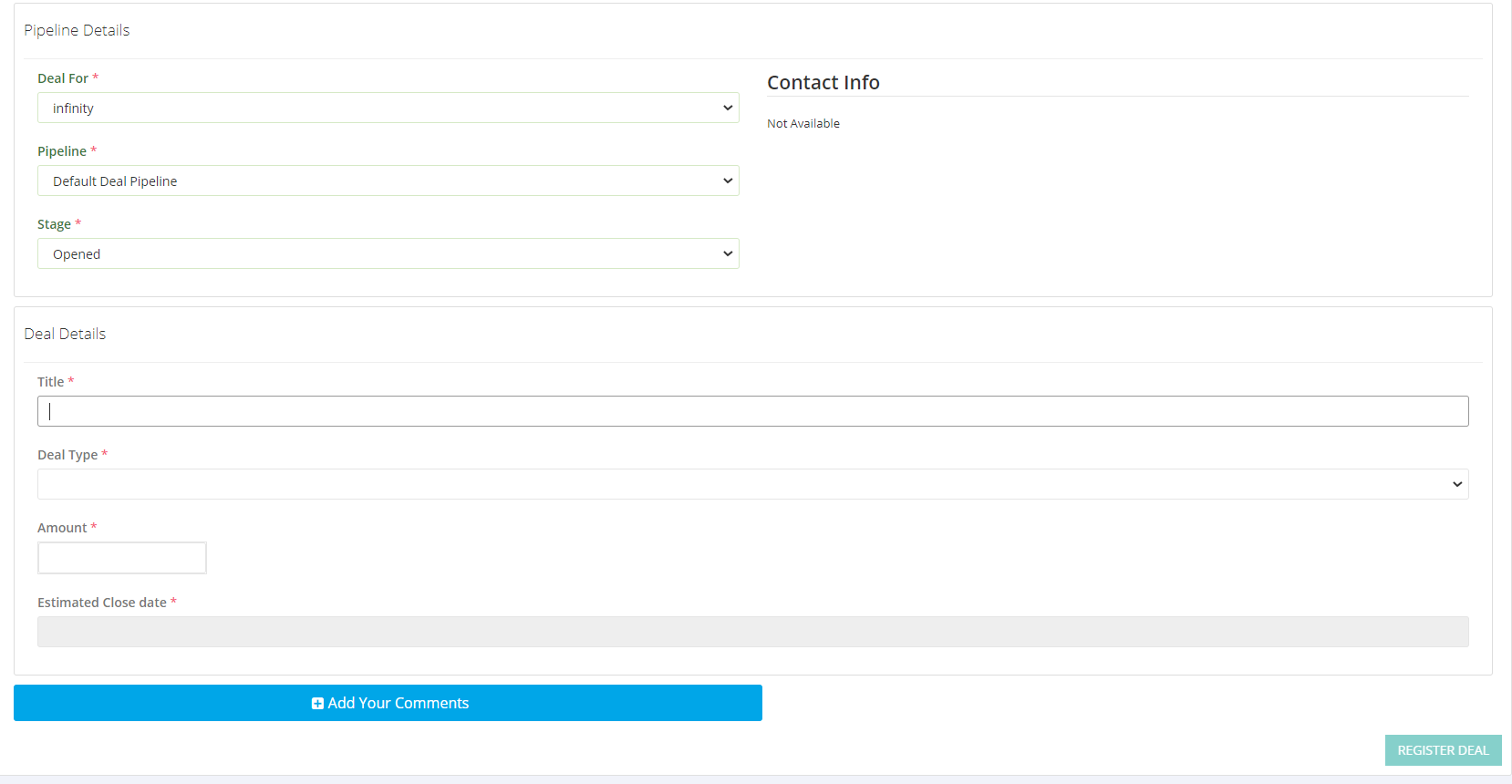This screenshot has height=784, width=1512.
Task: Click the Register Deal button
Action: point(1443,750)
